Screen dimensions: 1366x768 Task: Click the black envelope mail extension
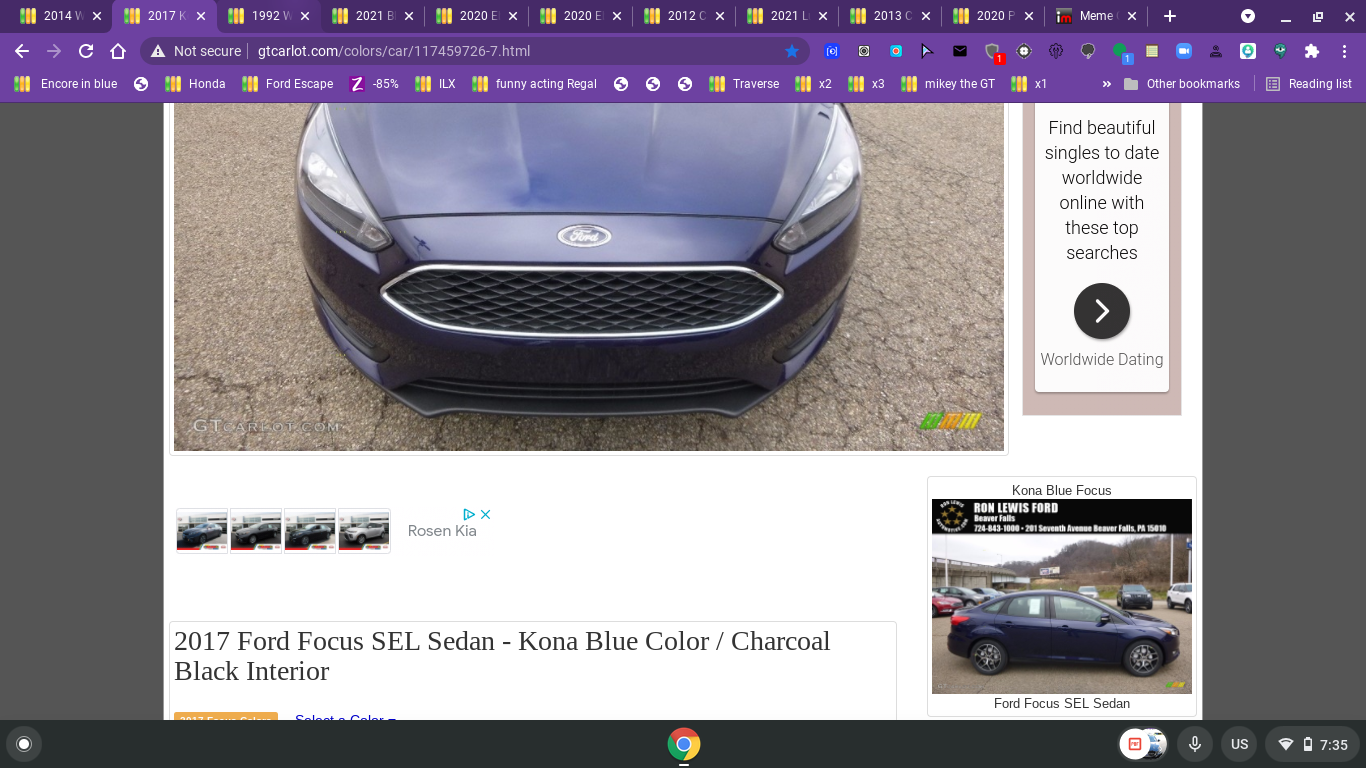pos(960,51)
